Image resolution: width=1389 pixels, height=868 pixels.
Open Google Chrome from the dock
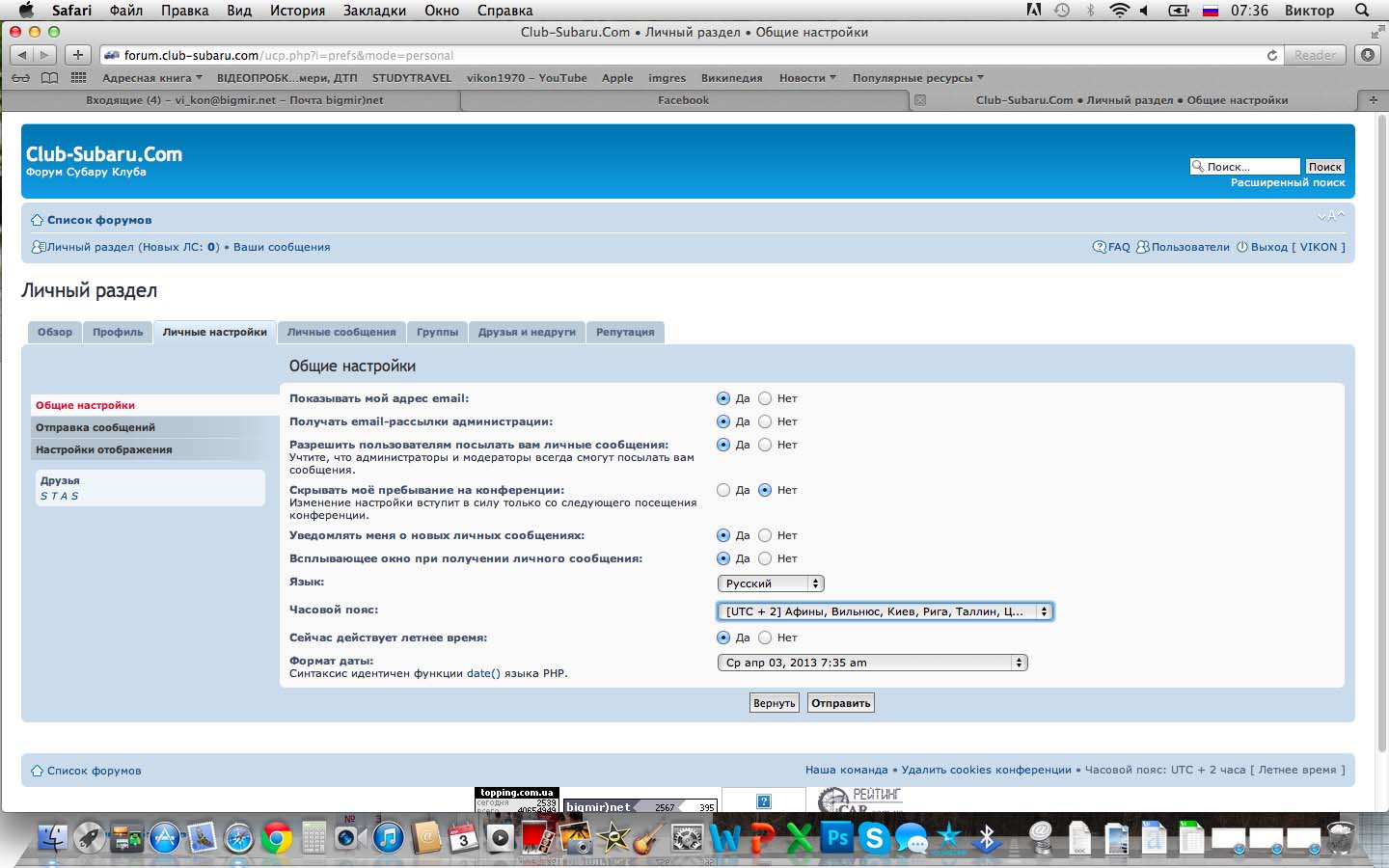pyautogui.click(x=276, y=838)
